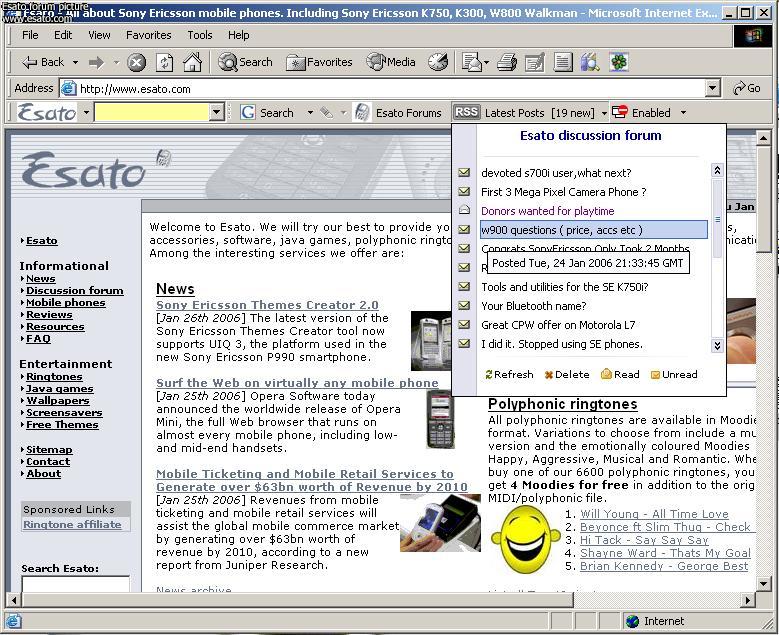The width and height of the screenshot is (779, 635).
Task: Click the yellow toolbar search field
Action: click(x=152, y=112)
